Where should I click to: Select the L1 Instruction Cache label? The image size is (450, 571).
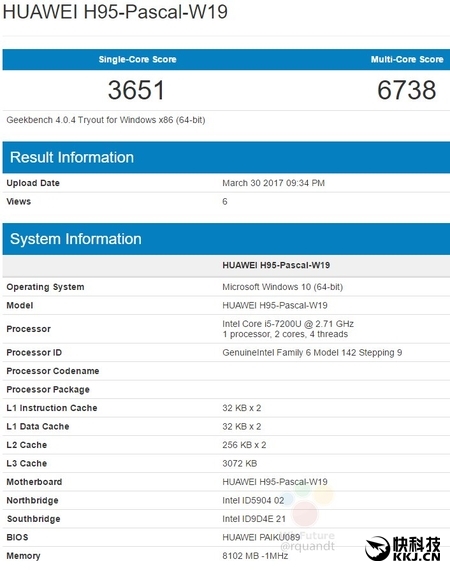point(52,408)
